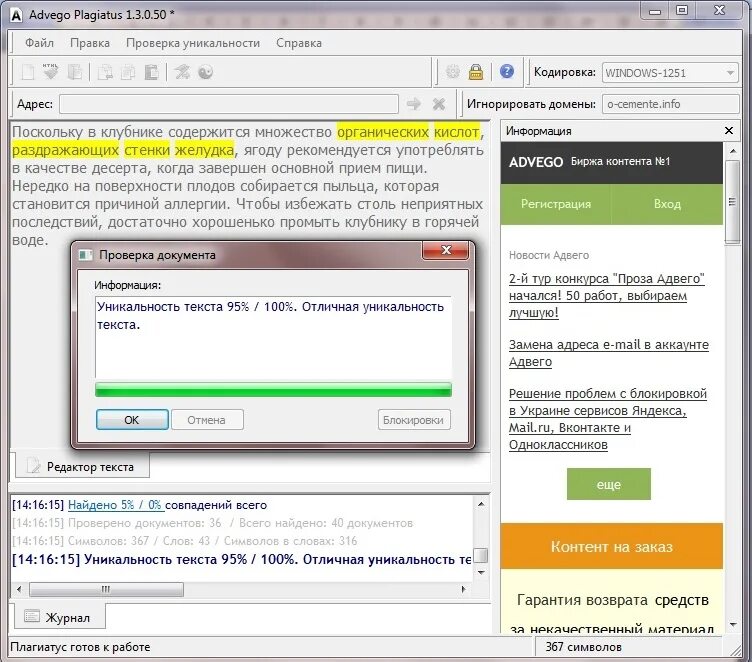752x662 pixels.
Task: Open link Замена адреса e-mail в аккаунте
Action: (609, 353)
